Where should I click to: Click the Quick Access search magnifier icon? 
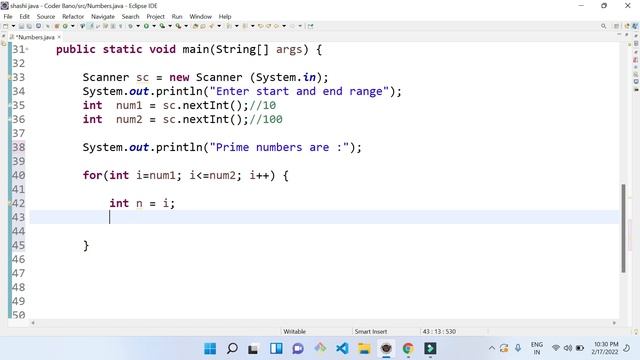coord(603,26)
